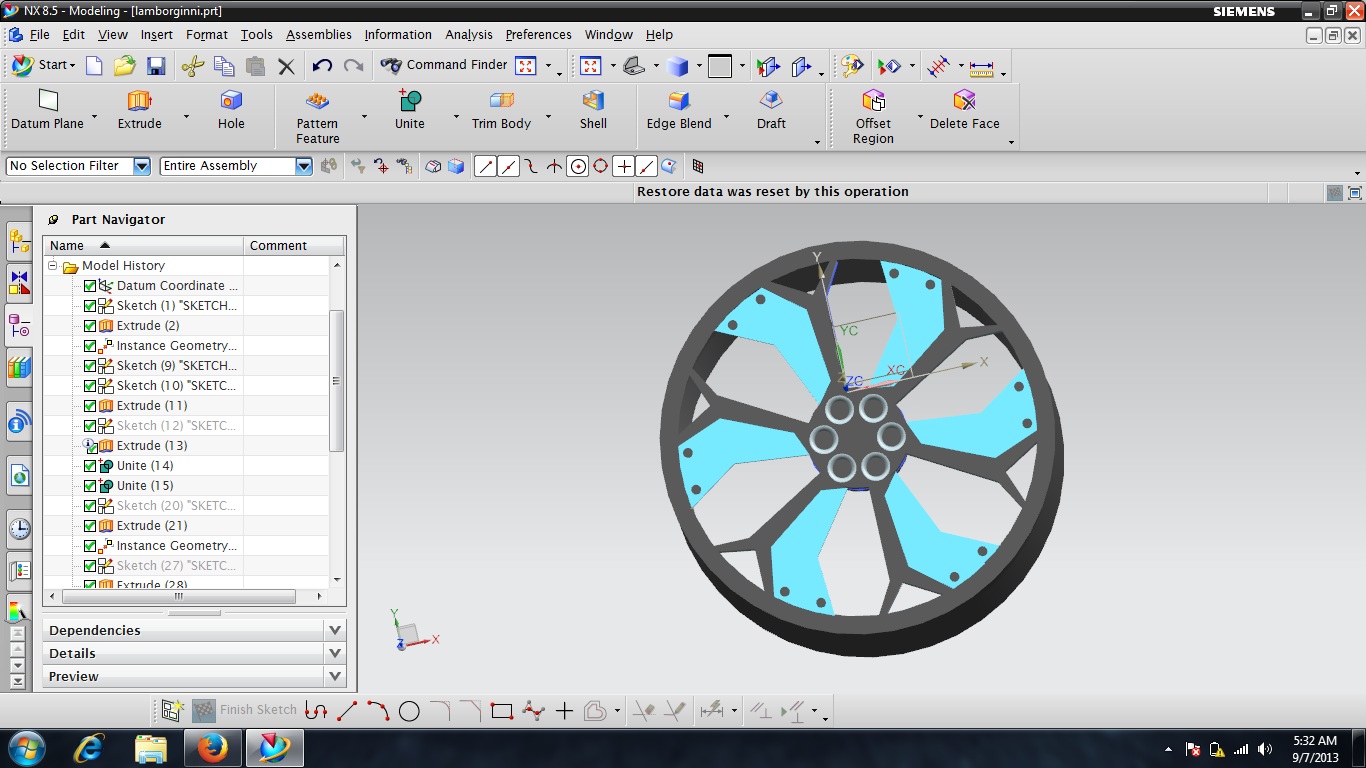This screenshot has width=1366, height=768.
Task: Open the Insert menu
Action: (x=156, y=34)
